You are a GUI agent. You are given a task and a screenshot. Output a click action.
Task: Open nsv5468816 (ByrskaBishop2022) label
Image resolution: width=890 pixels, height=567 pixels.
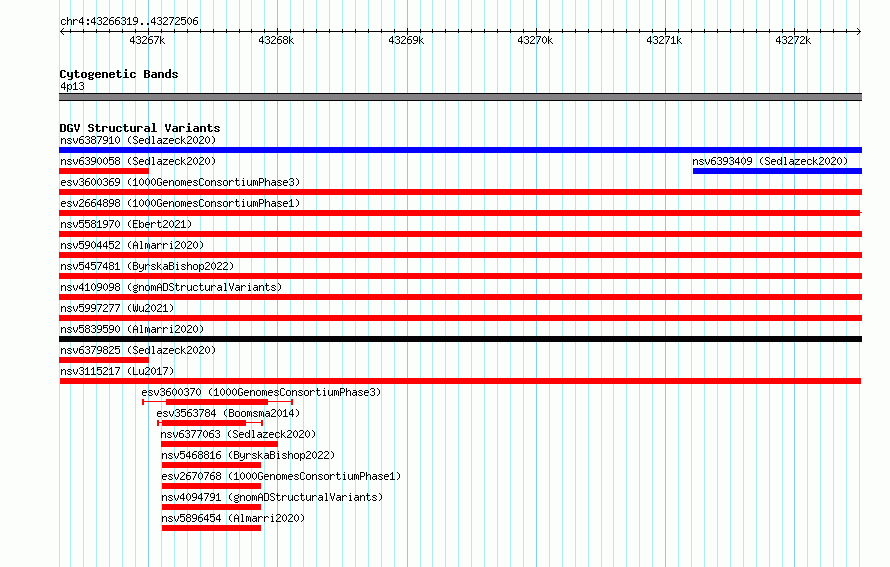pyautogui.click(x=248, y=455)
